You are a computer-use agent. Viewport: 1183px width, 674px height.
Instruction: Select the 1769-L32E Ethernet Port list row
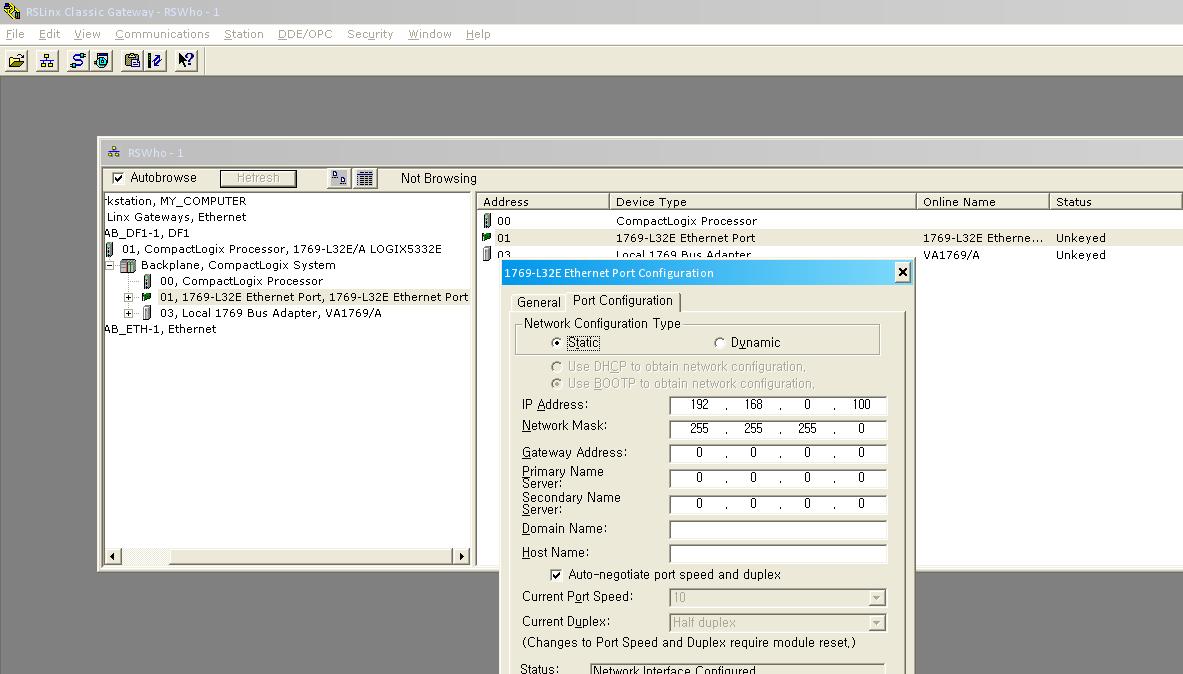coord(830,238)
